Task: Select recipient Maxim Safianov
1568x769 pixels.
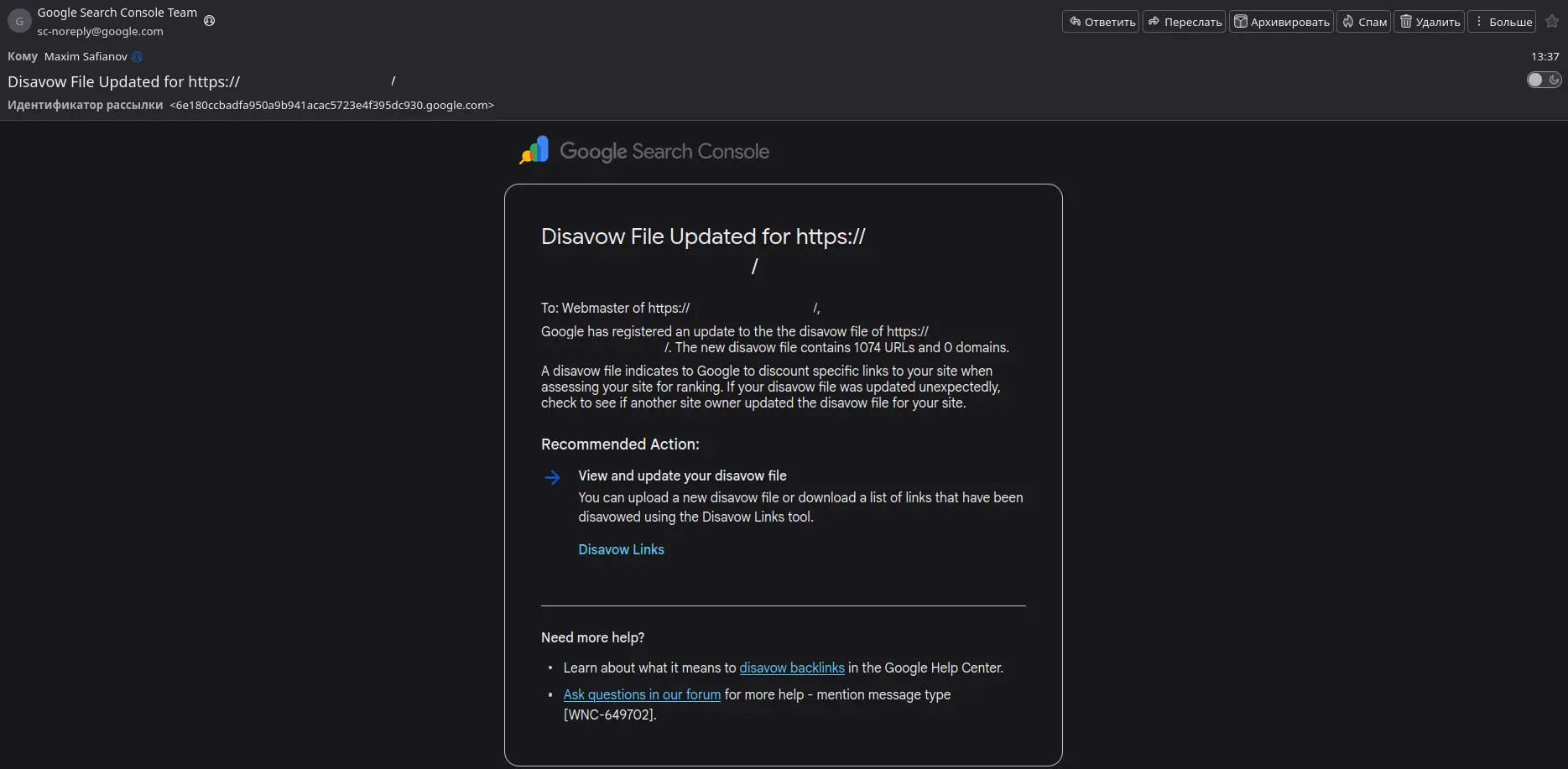Action: [x=86, y=56]
